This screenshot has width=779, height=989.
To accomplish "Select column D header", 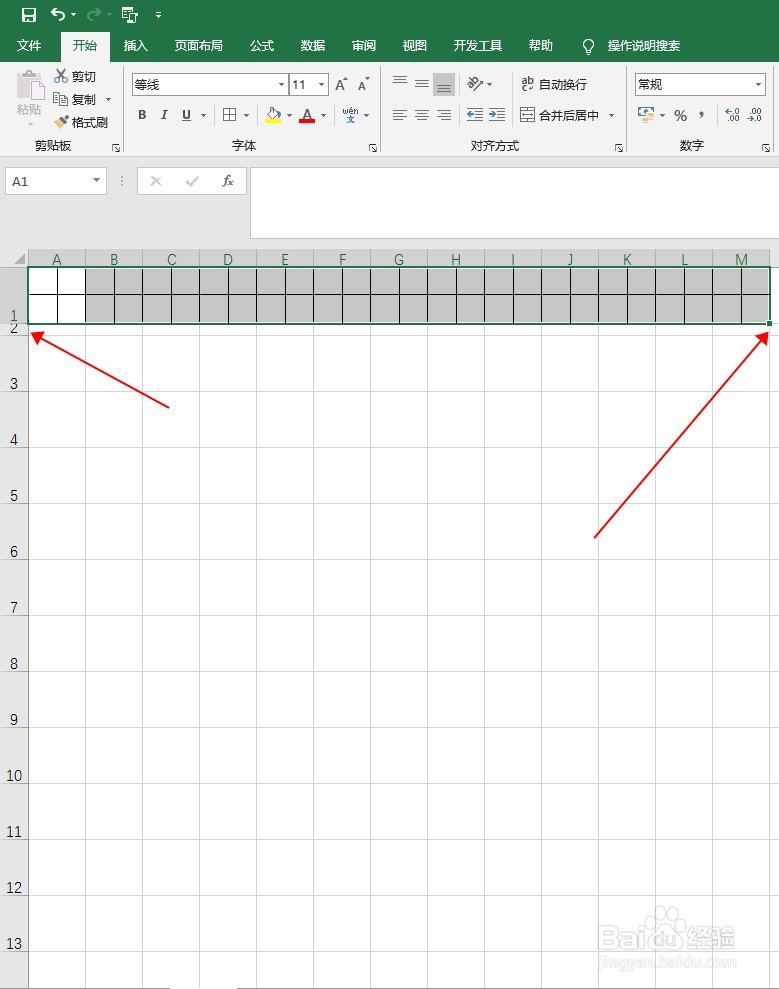I will pyautogui.click(x=228, y=259).
